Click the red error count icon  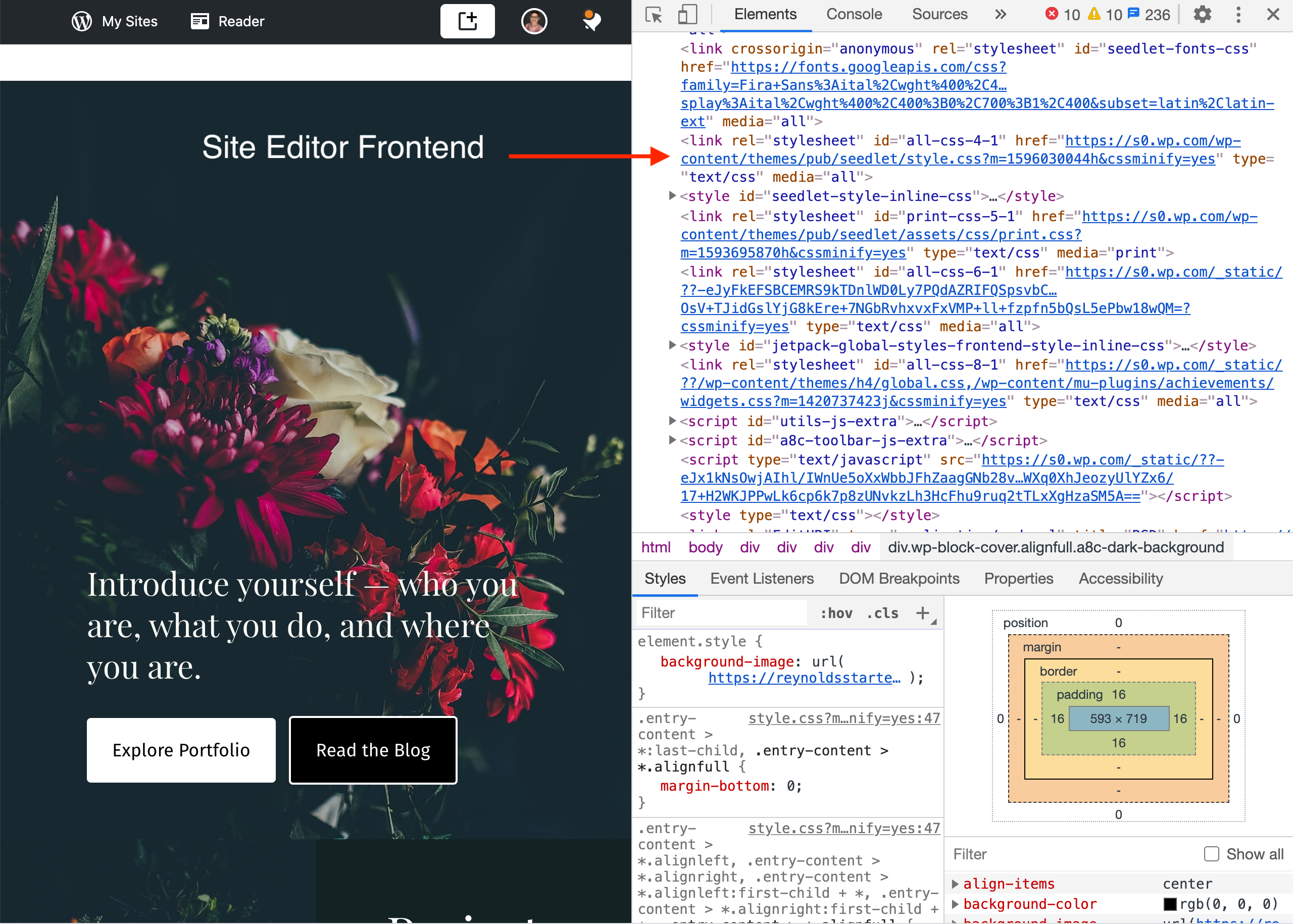coord(1052,13)
